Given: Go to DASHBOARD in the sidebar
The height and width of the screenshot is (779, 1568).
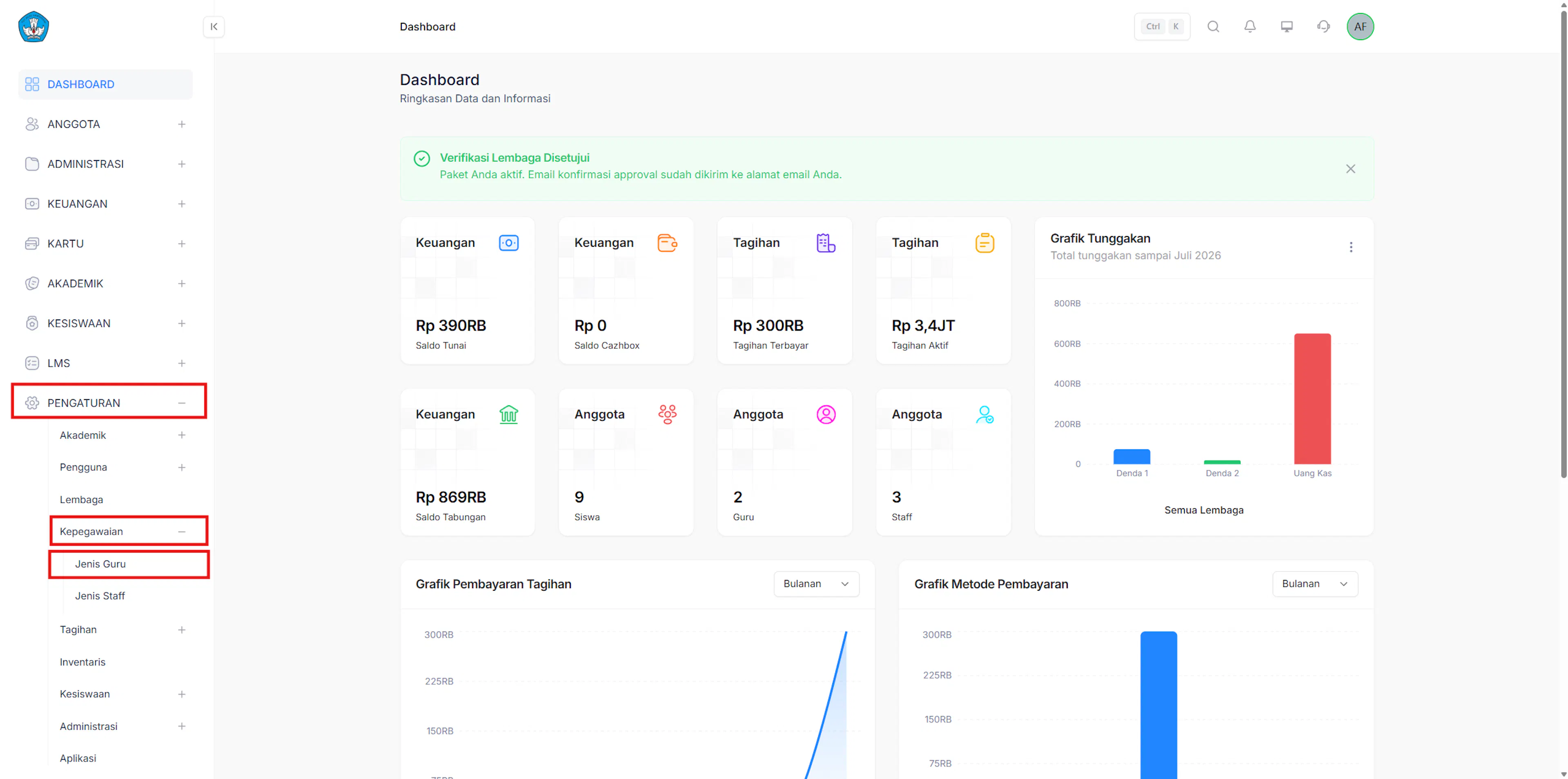Looking at the screenshot, I should pos(105,84).
